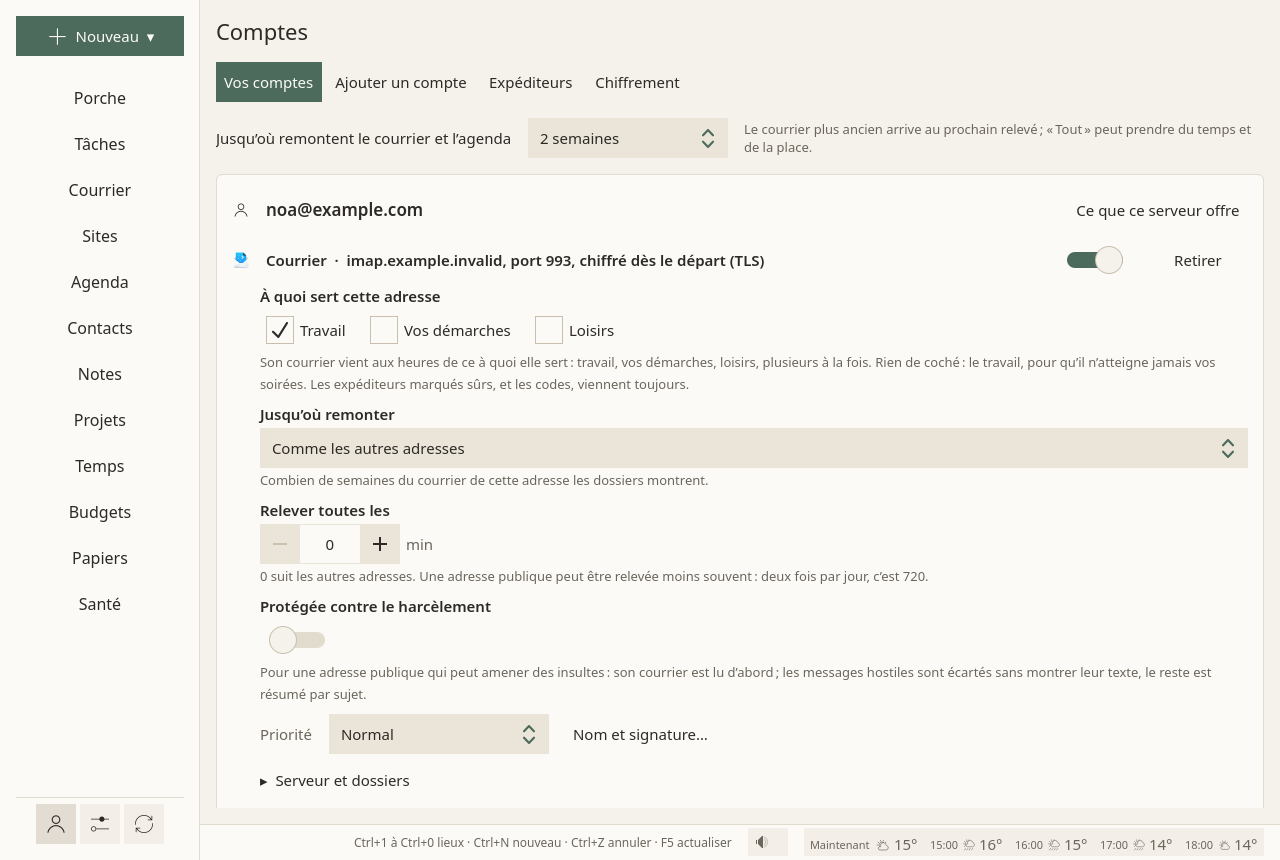Viewport: 1280px width, 860px height.
Task: Open the Priorité Normal dropdown
Action: (x=439, y=734)
